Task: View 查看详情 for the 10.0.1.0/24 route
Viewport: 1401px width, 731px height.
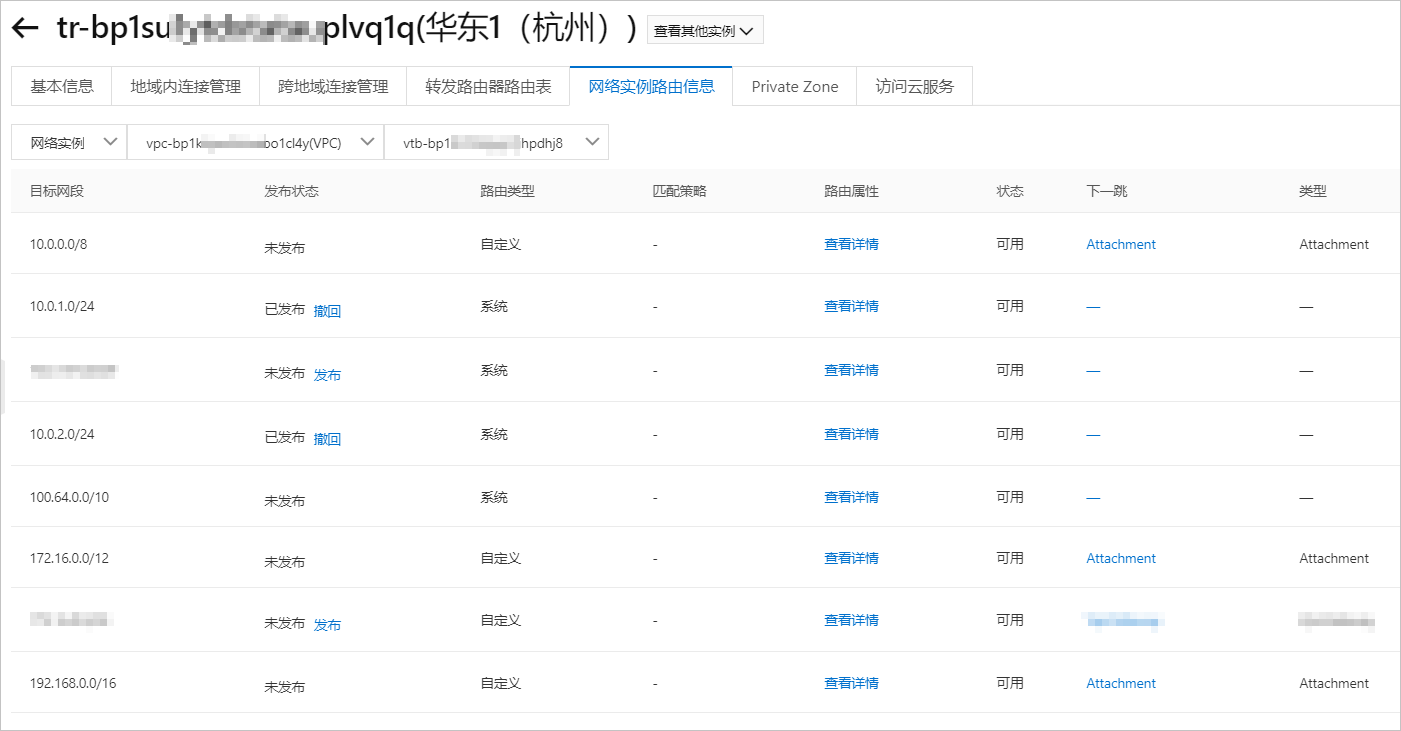Action: [851, 306]
